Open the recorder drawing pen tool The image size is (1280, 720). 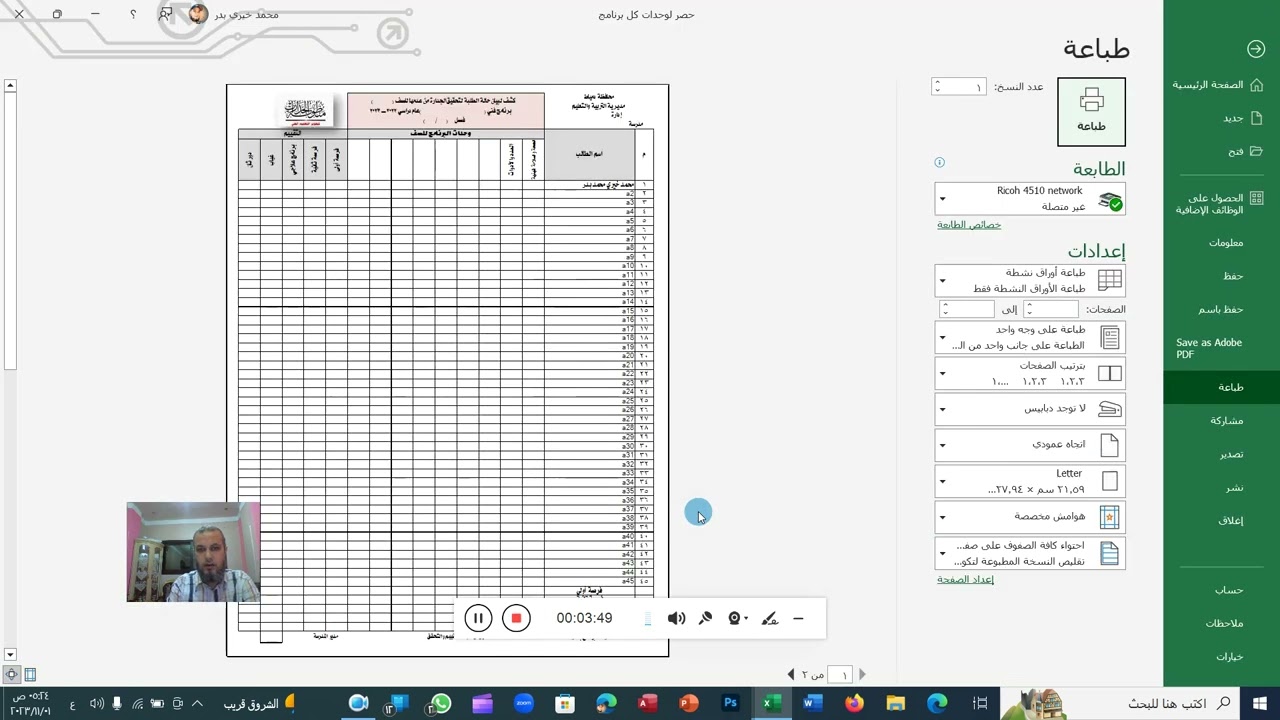click(769, 618)
